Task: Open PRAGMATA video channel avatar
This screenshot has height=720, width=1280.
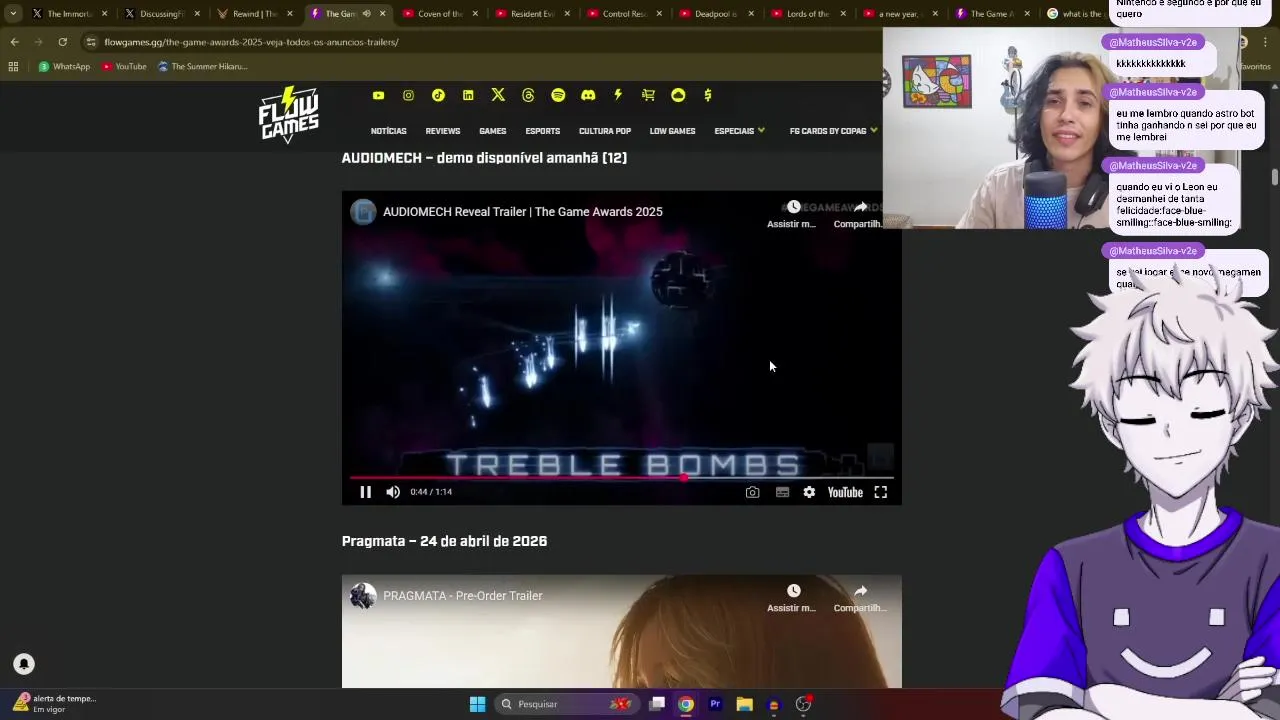Action: click(x=363, y=596)
